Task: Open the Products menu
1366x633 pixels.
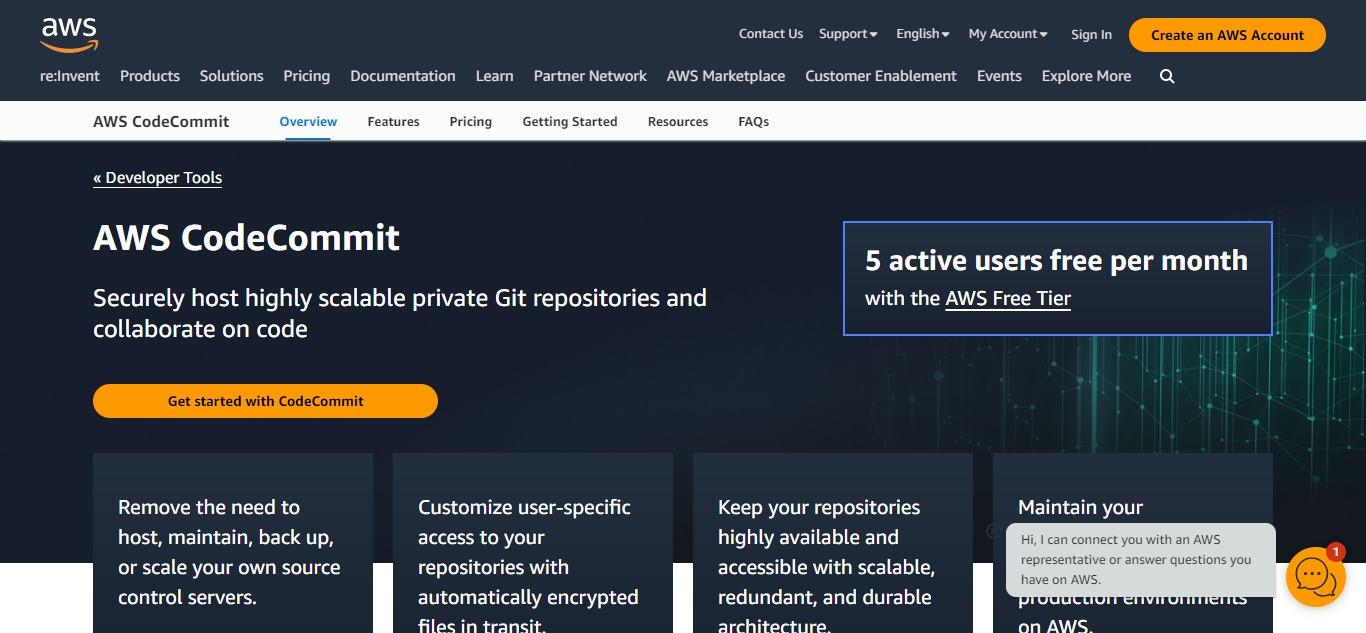Action: [150, 76]
